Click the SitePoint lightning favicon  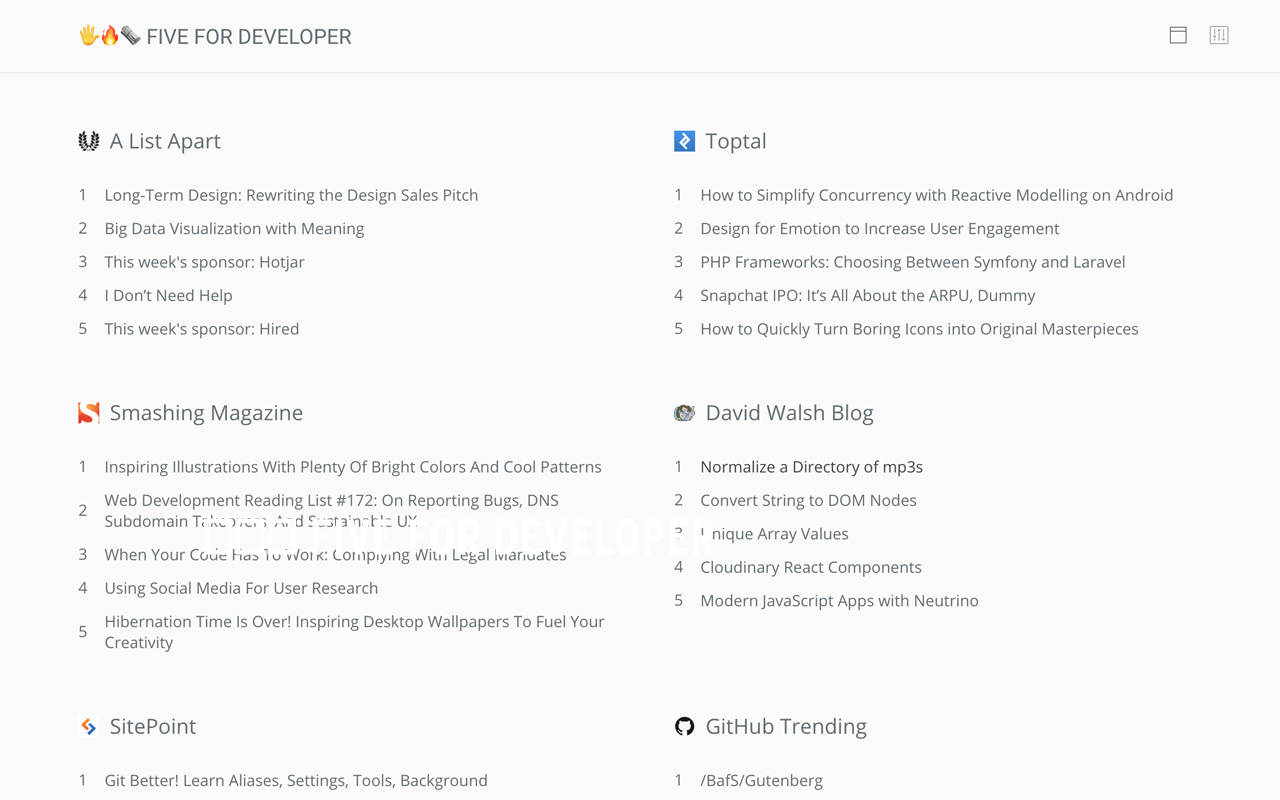(88, 726)
